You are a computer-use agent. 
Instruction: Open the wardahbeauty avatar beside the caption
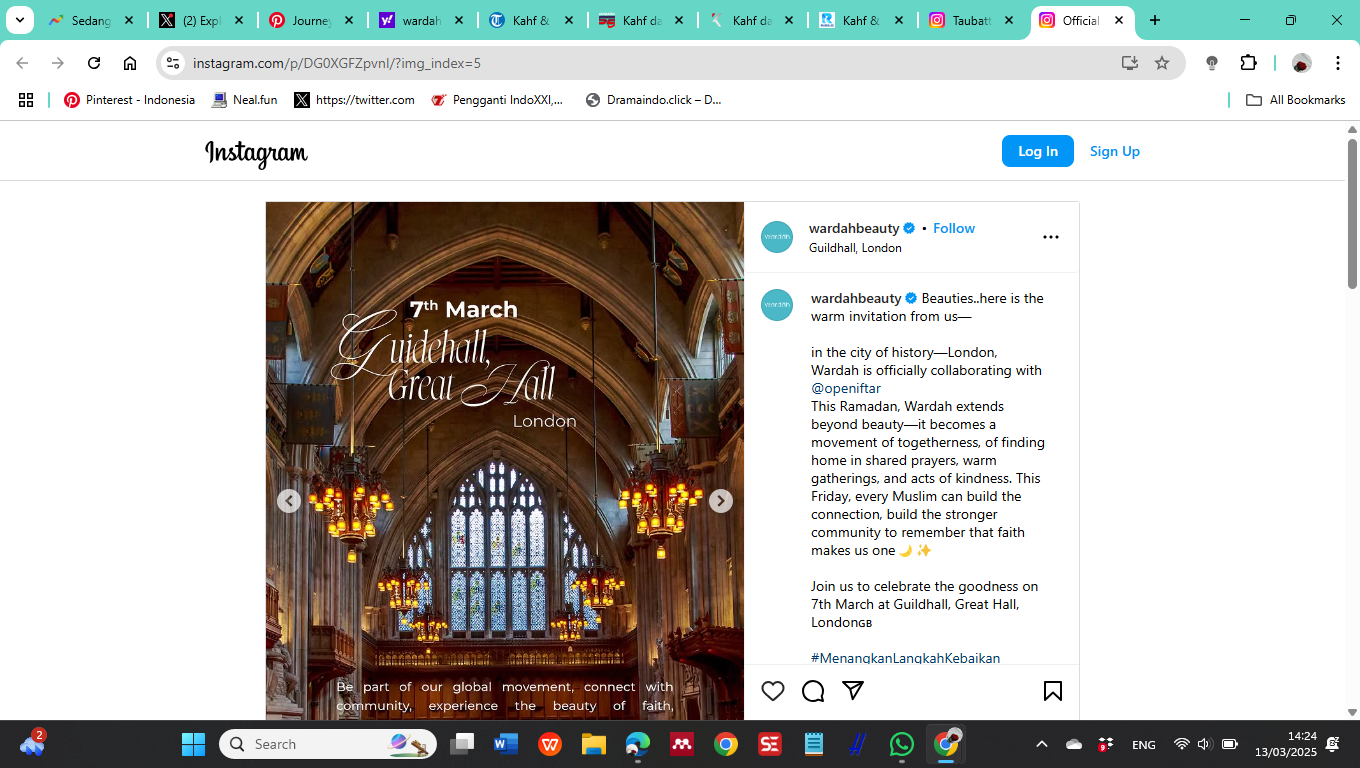pos(777,305)
